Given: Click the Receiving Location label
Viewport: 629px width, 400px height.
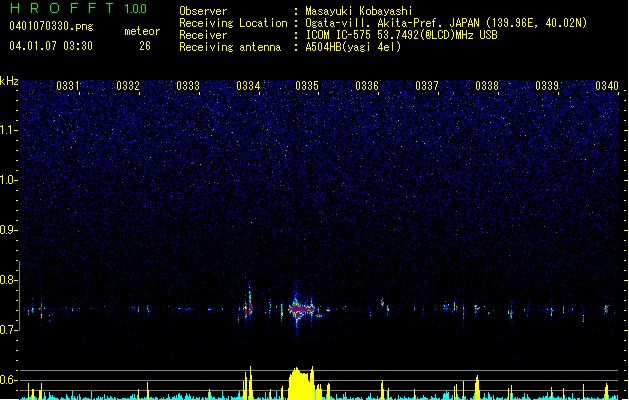Looking at the screenshot, I should pos(233,23).
